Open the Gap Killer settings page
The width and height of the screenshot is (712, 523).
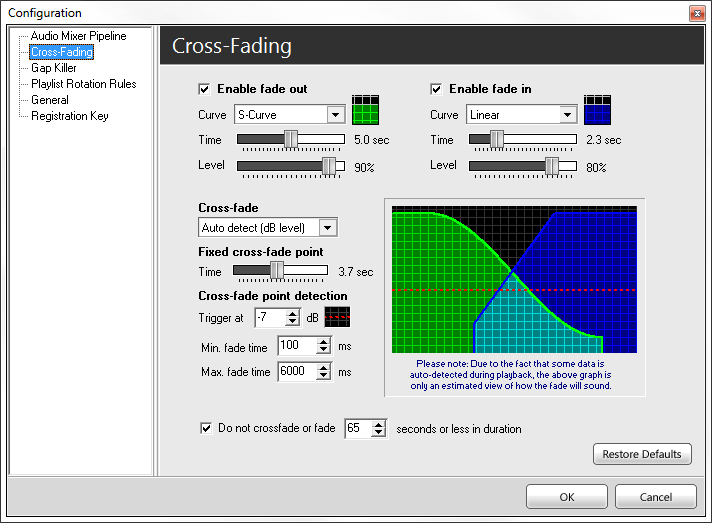click(53, 68)
